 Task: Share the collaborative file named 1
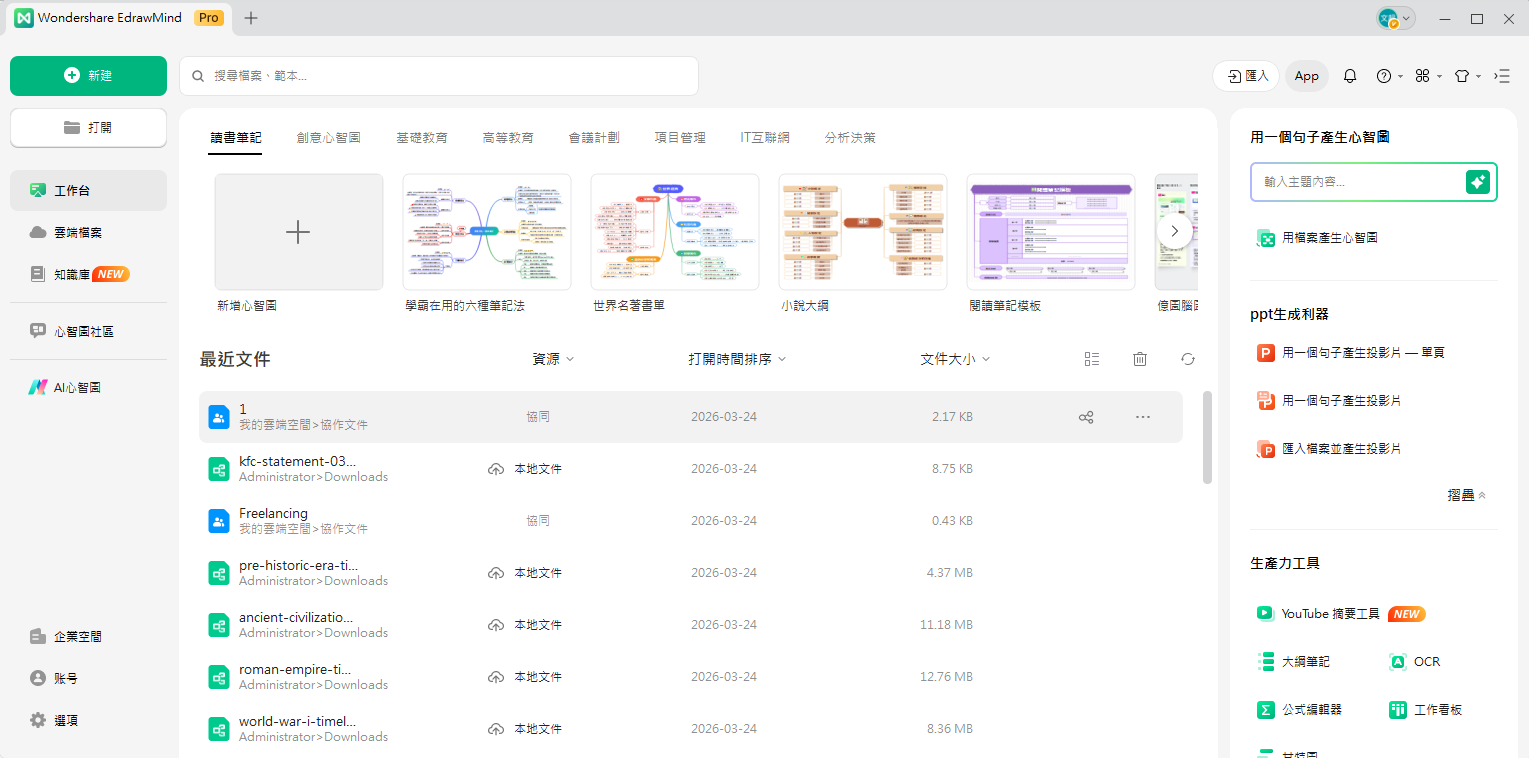coord(1086,417)
